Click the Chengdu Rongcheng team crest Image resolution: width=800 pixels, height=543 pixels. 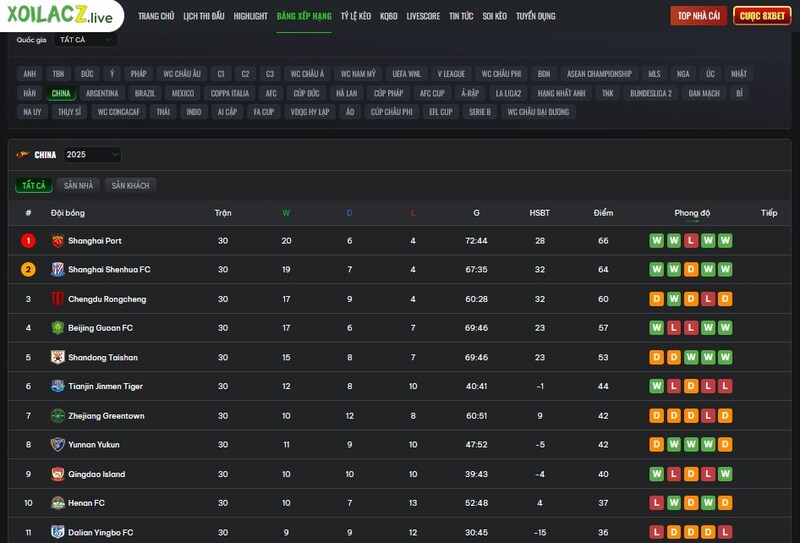pos(58,299)
